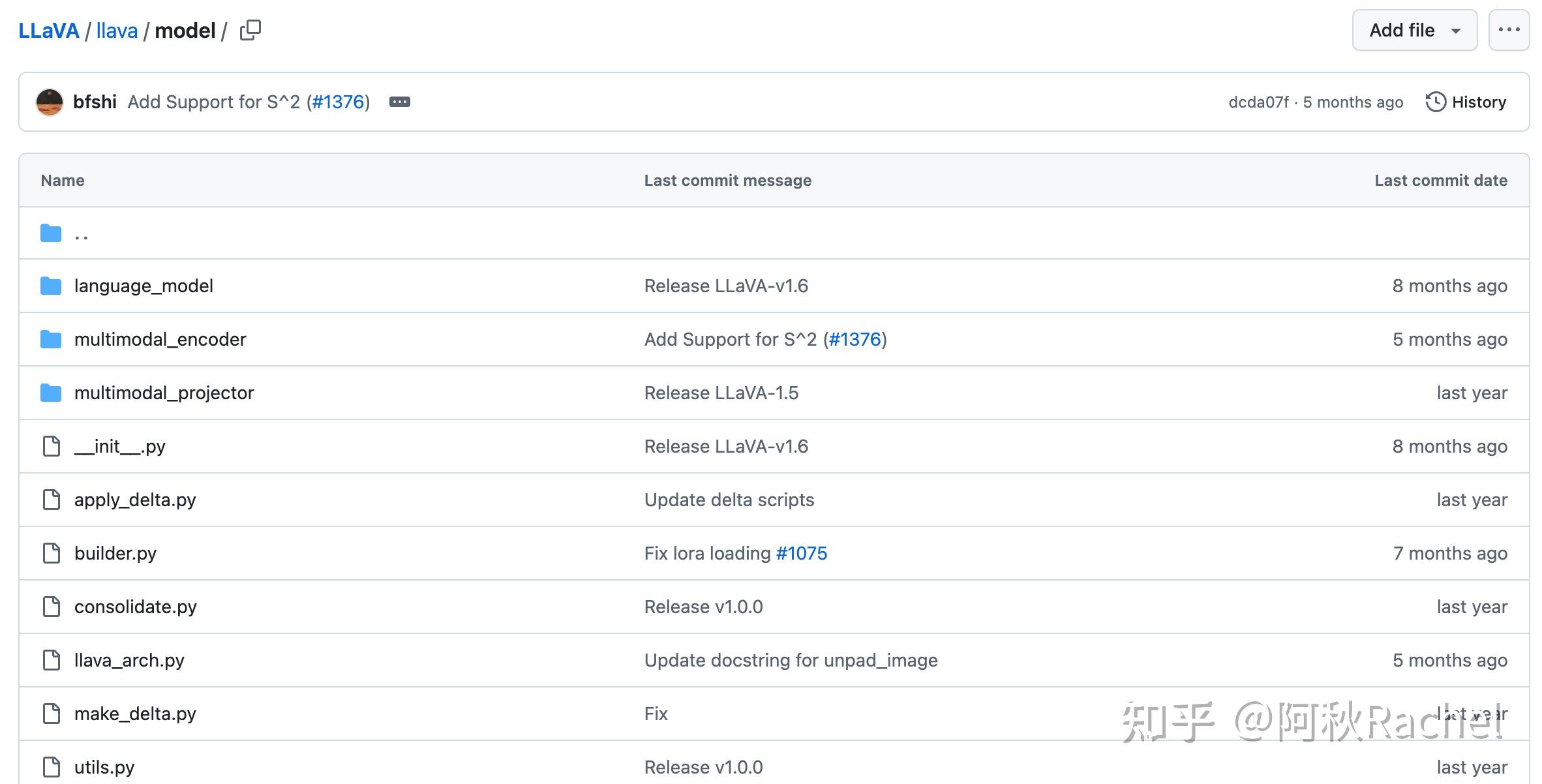Image resolution: width=1542 pixels, height=784 pixels.
Task: Go to parent directory folder icon
Action: click(51, 233)
